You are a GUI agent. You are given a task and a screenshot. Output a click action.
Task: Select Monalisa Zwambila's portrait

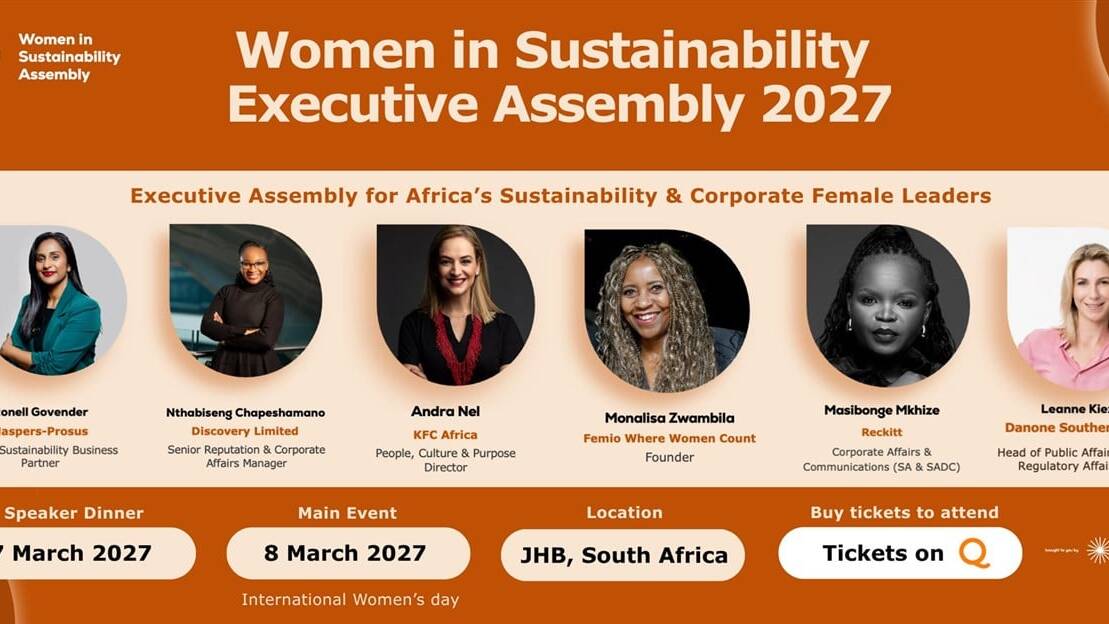point(666,310)
